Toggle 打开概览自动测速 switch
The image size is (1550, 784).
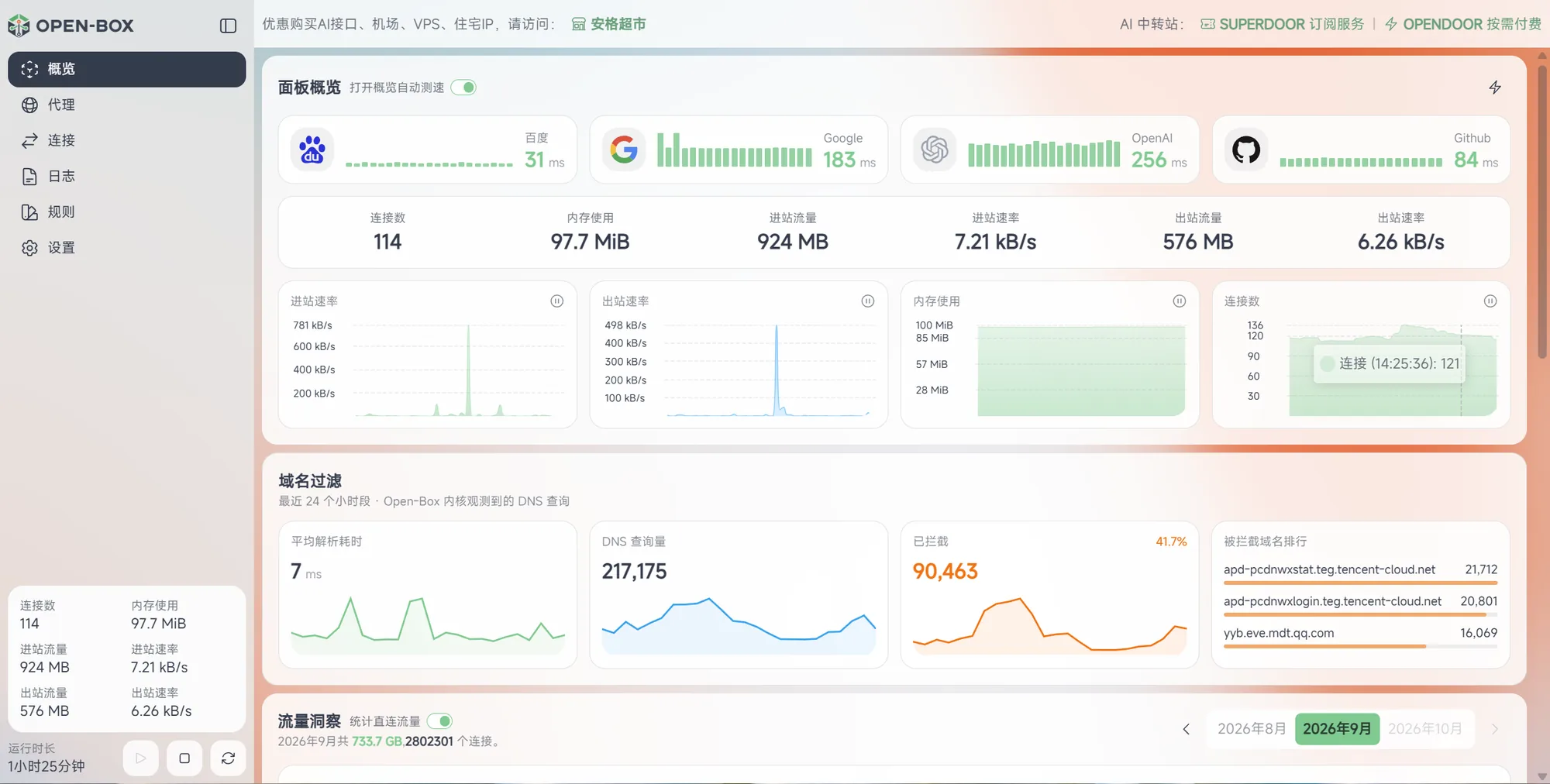463,88
